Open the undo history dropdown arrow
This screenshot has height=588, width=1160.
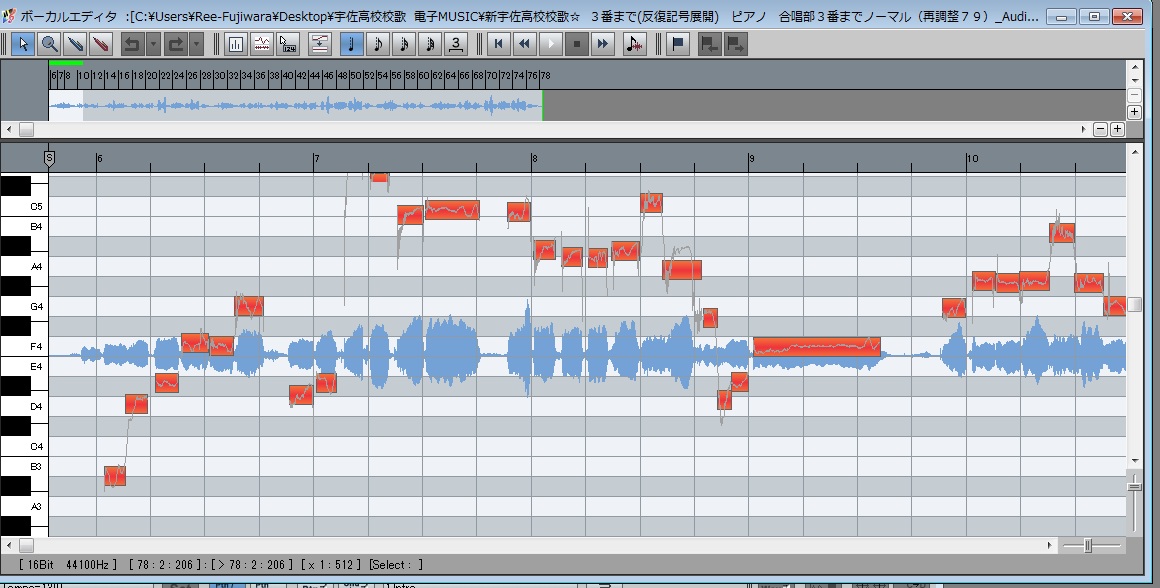(153, 44)
